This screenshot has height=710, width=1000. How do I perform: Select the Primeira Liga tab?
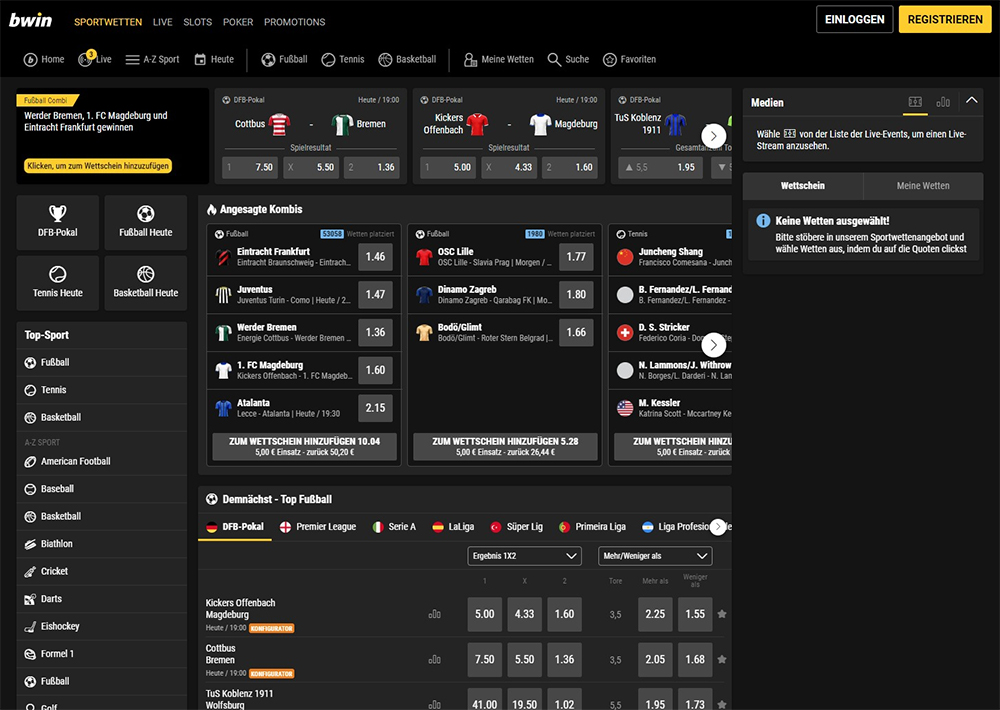[x=592, y=527]
